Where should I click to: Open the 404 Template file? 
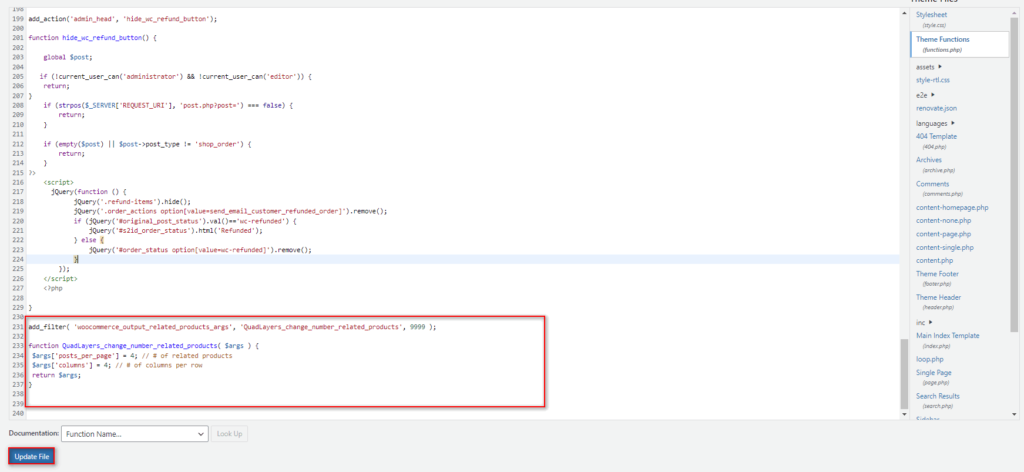coord(936,136)
